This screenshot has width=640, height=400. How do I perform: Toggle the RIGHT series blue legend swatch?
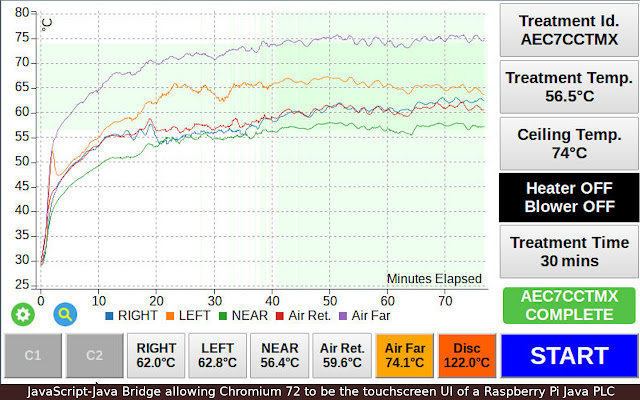tap(109, 316)
